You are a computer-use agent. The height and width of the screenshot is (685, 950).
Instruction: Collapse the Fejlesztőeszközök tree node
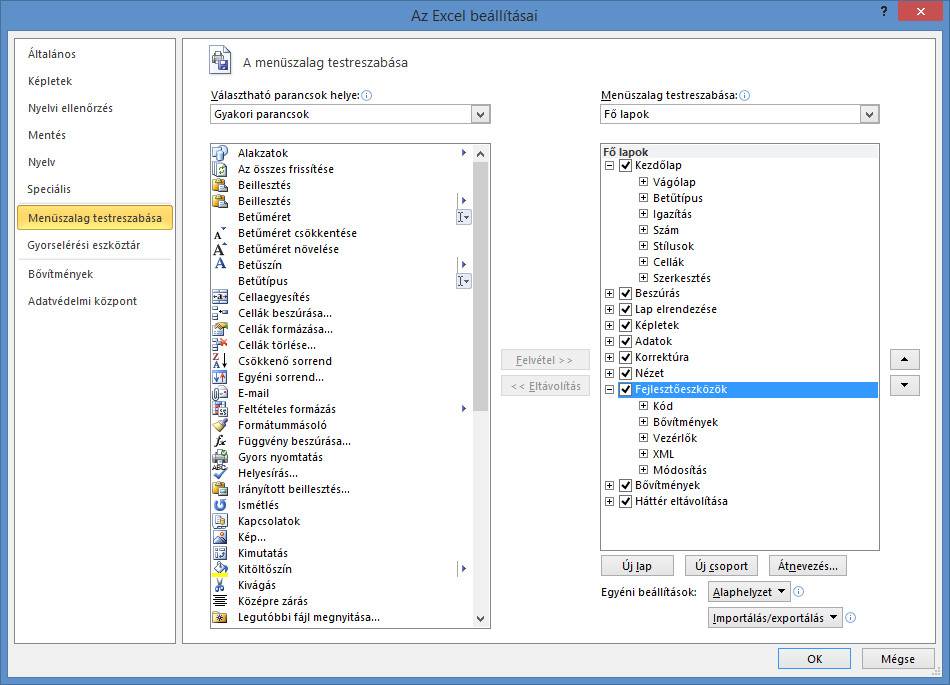click(610, 389)
